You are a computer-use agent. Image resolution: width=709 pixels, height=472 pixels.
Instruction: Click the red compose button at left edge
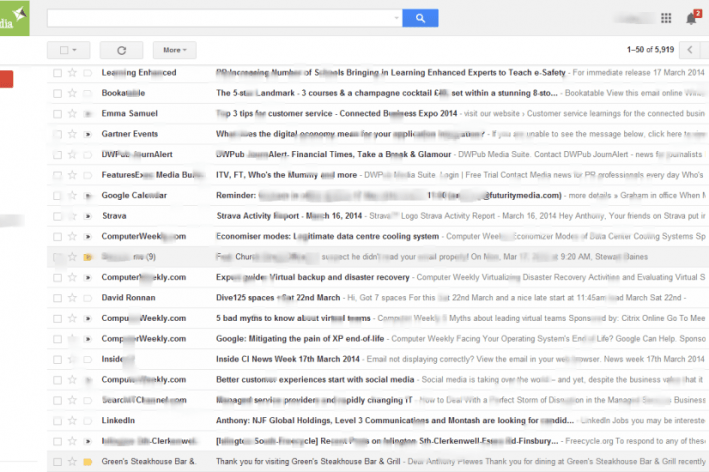click(6, 79)
